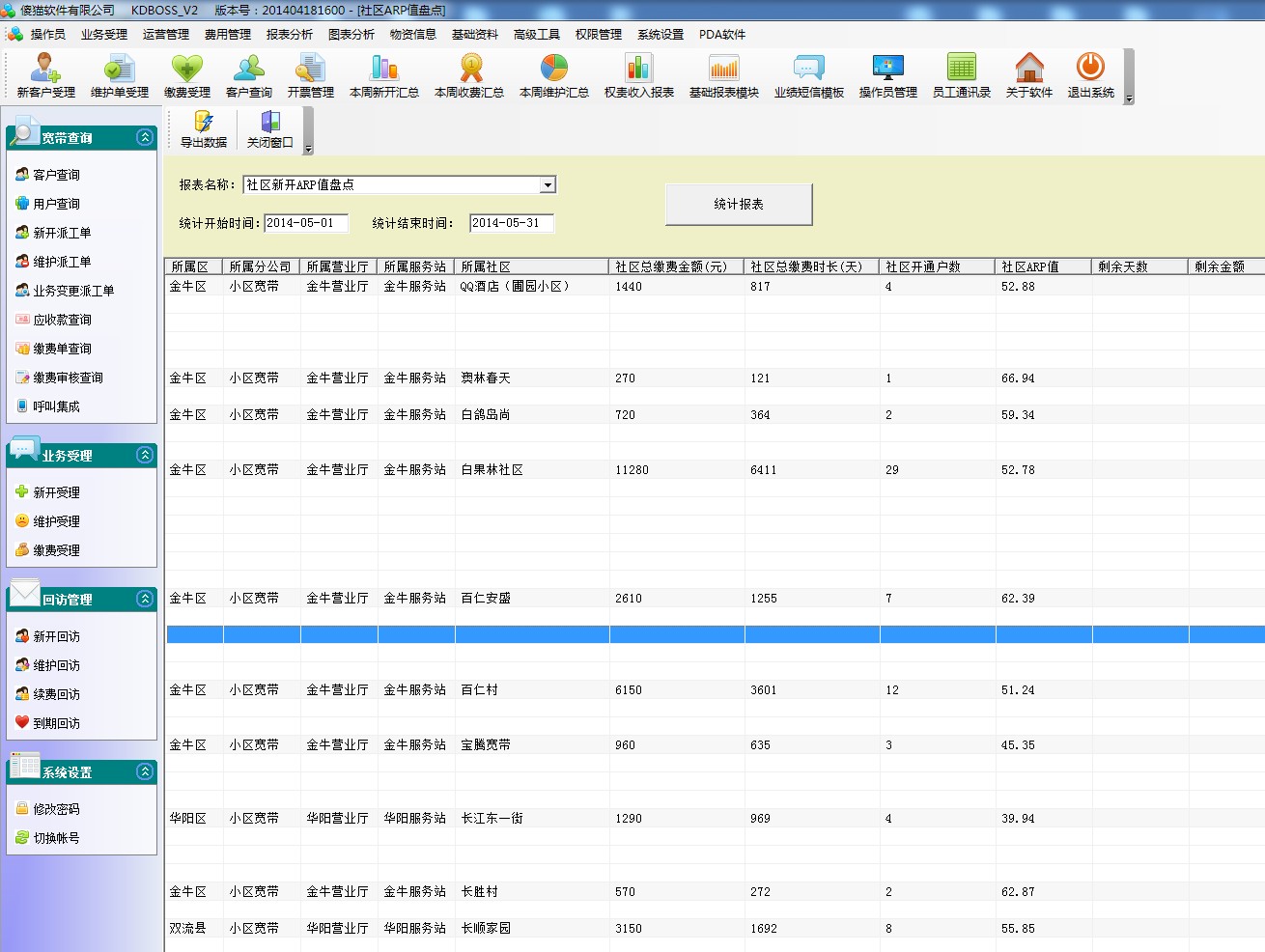
Task: Expand main toolbar overflow arrow
Action: (1130, 99)
